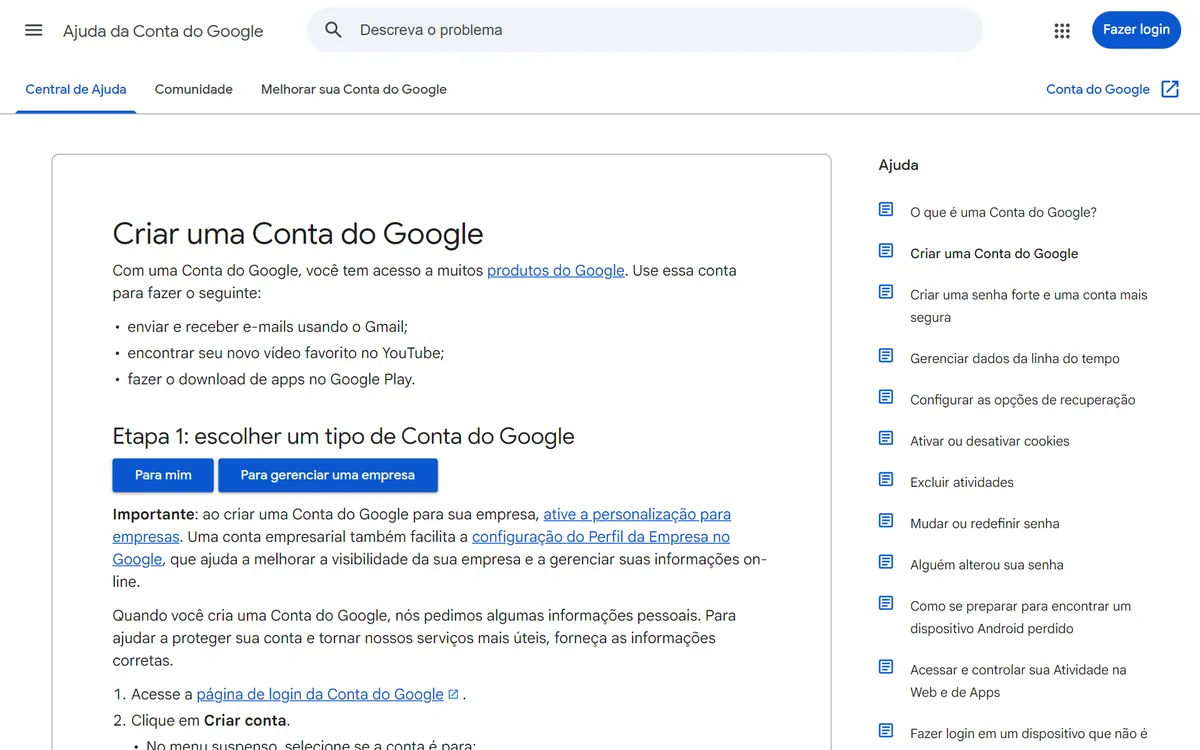Screen dimensions: 1200x750
Task: Open Configurar as opções de recuperação article
Action: pyautogui.click(x=1023, y=399)
